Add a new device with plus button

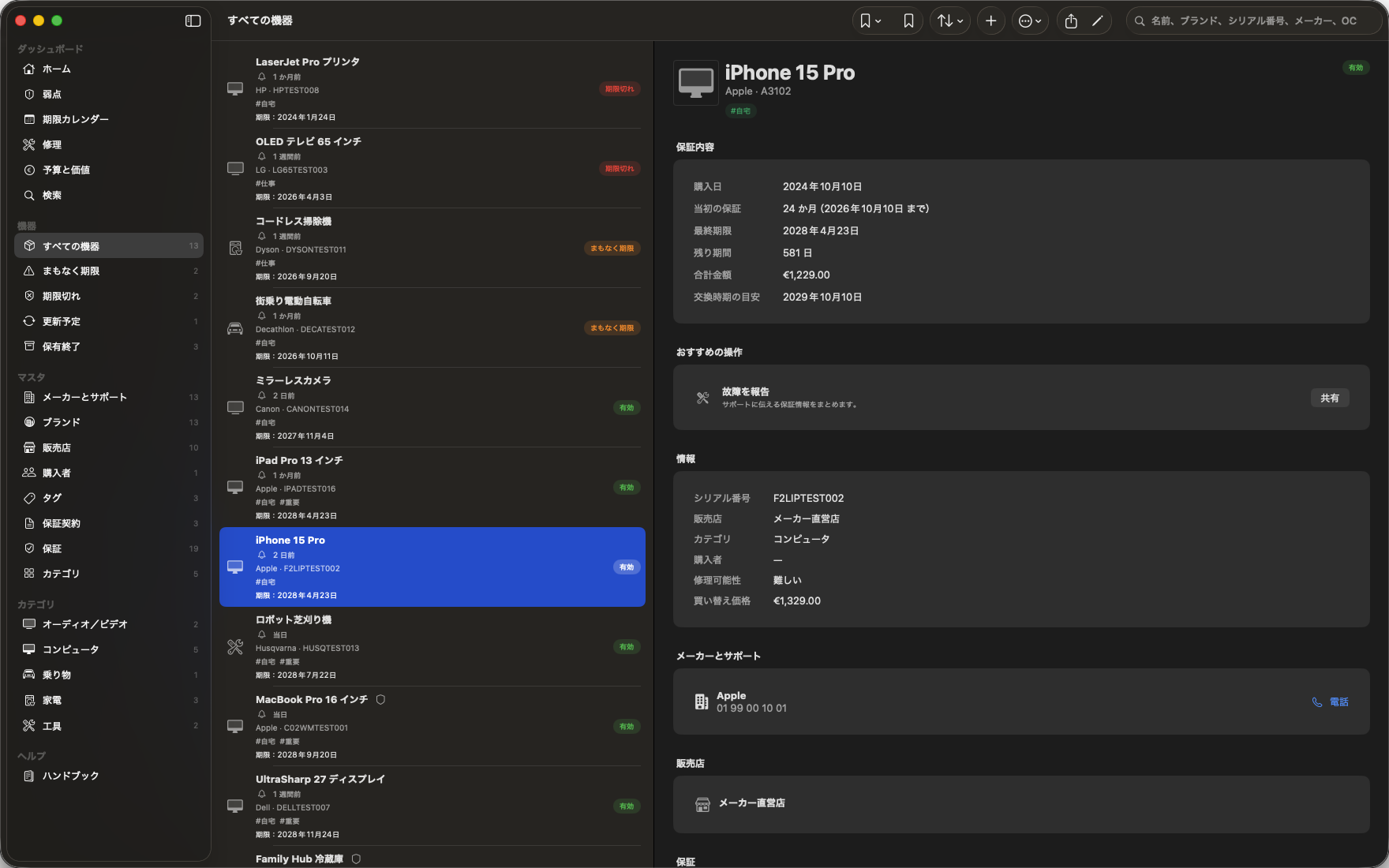click(x=991, y=21)
